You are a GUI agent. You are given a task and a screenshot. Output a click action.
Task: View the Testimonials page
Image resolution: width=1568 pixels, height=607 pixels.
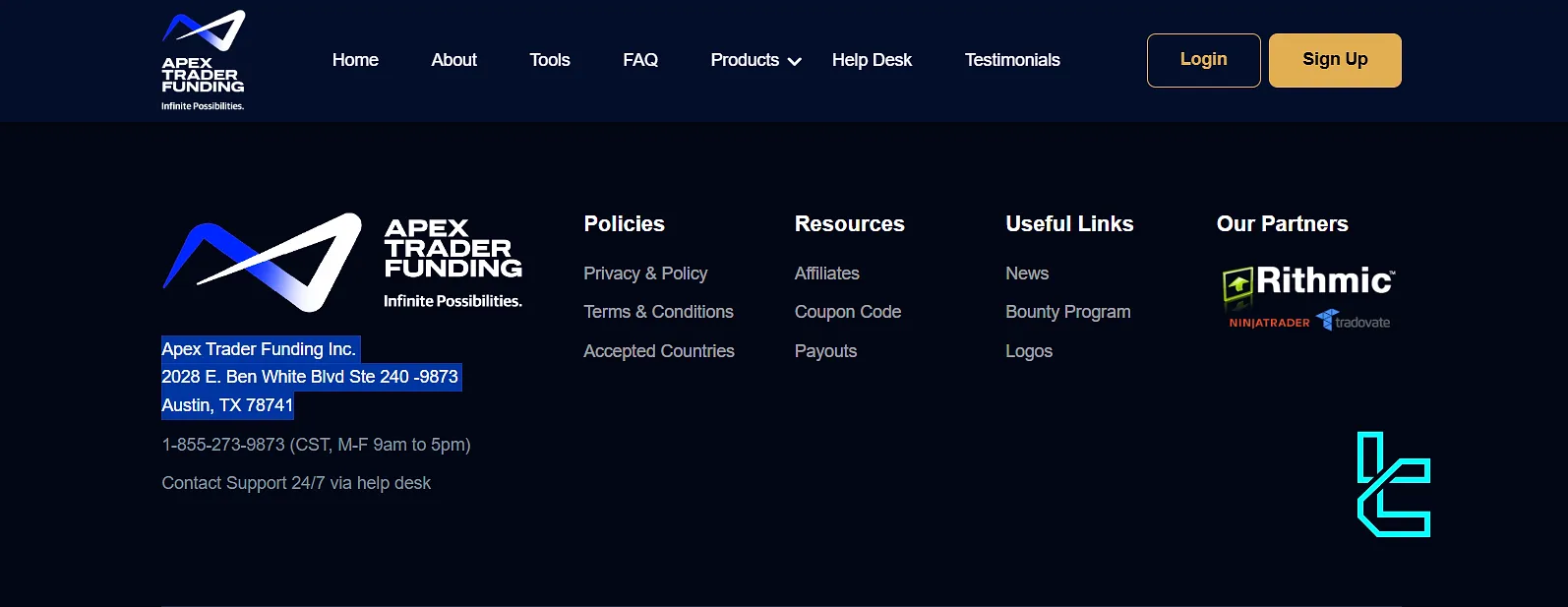[x=1011, y=60]
